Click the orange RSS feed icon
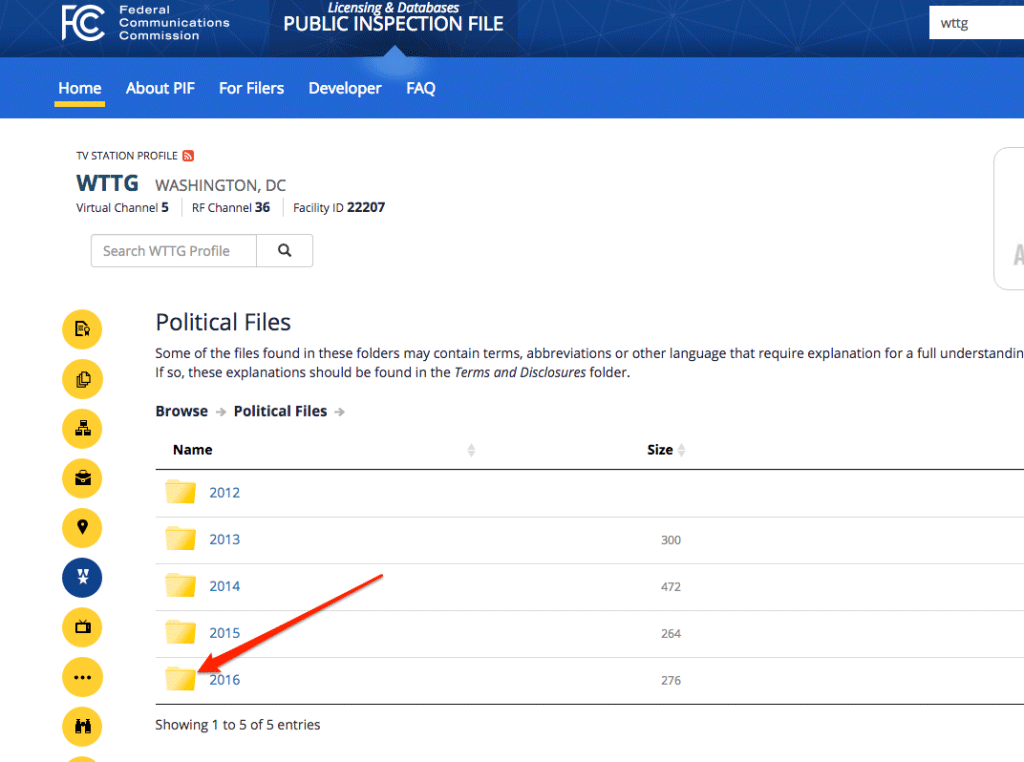The height and width of the screenshot is (762, 1024). click(x=188, y=156)
